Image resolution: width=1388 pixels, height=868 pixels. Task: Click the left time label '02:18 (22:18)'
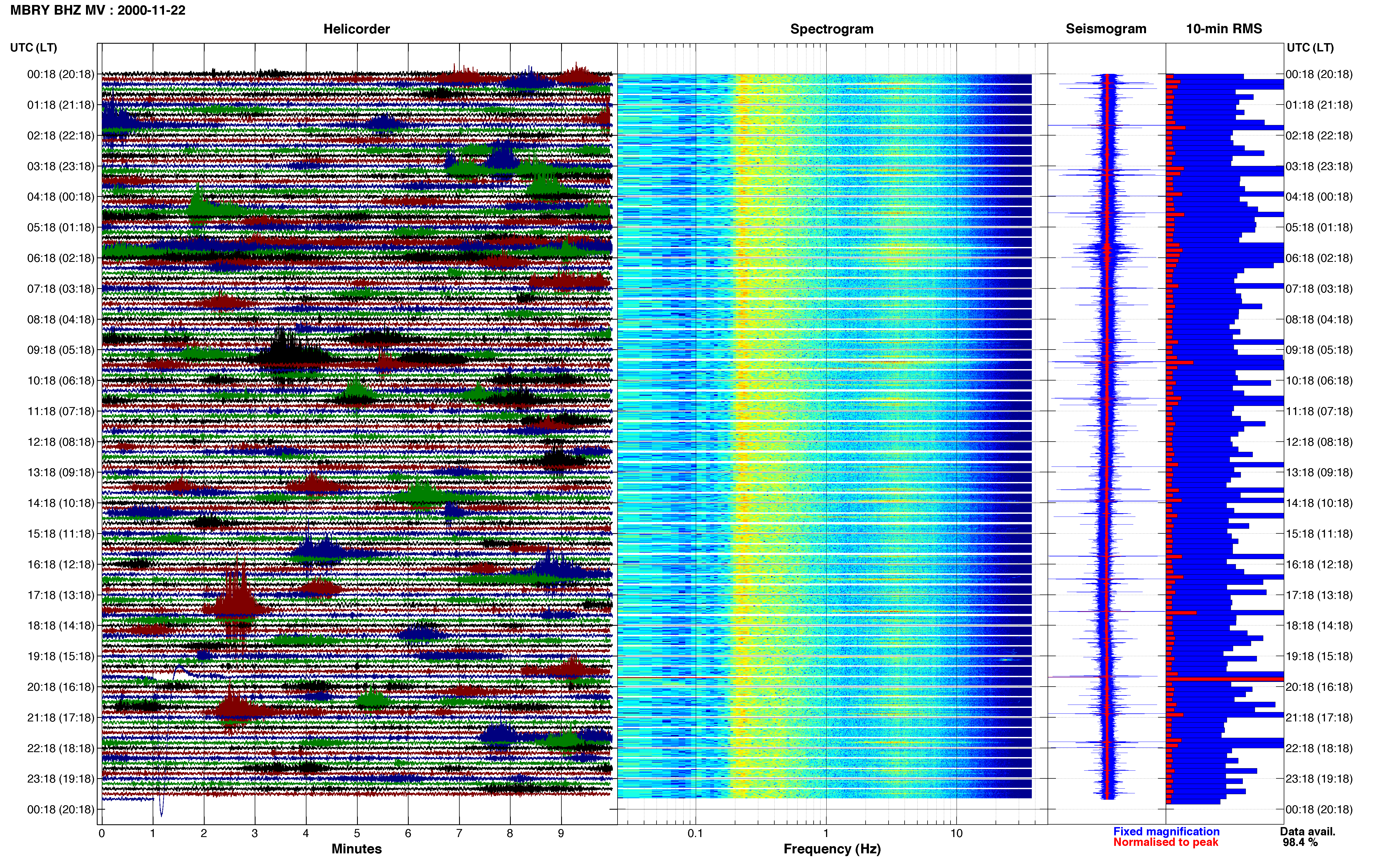point(60,135)
